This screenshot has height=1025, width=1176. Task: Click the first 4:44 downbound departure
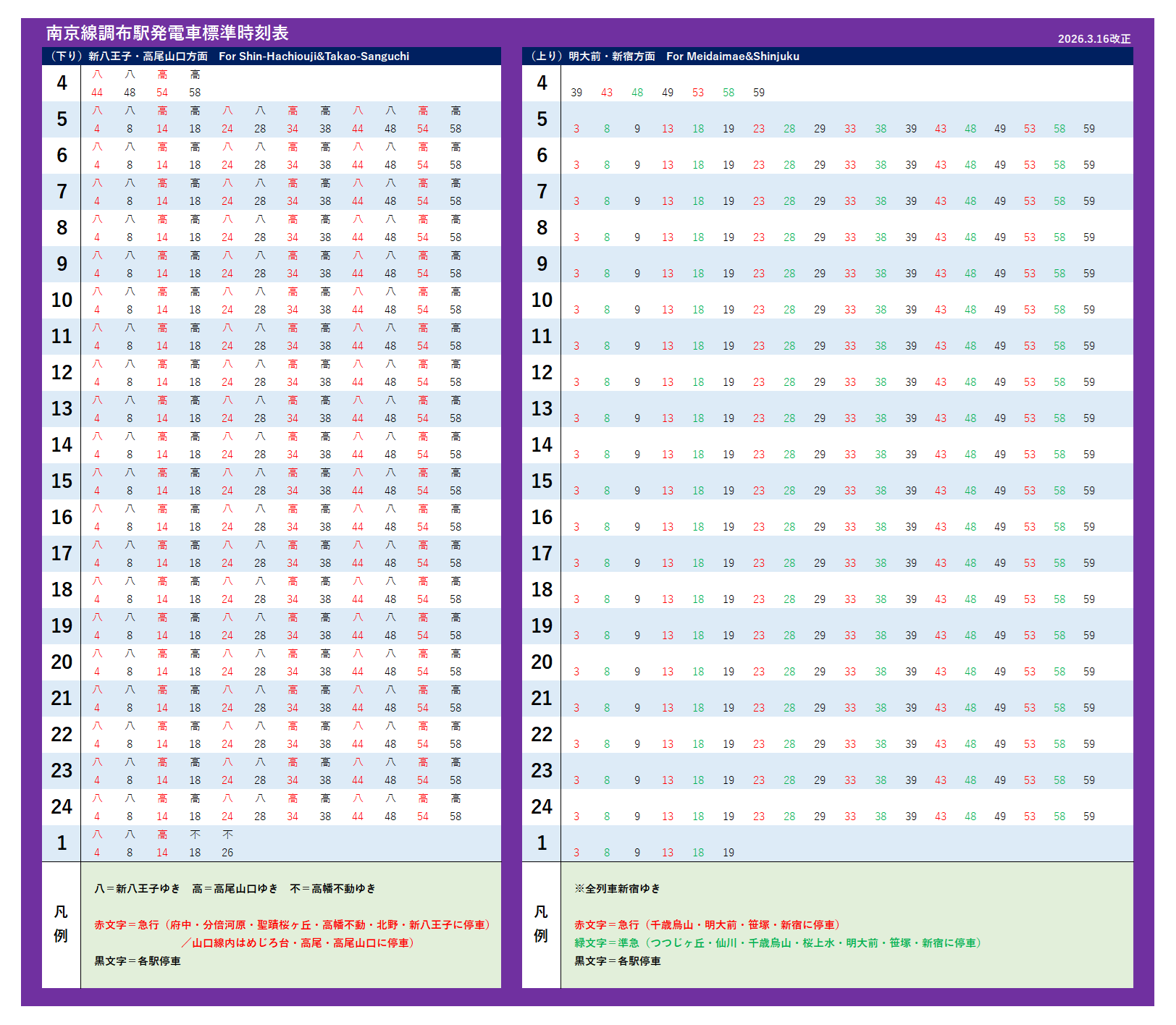pyautogui.click(x=97, y=93)
